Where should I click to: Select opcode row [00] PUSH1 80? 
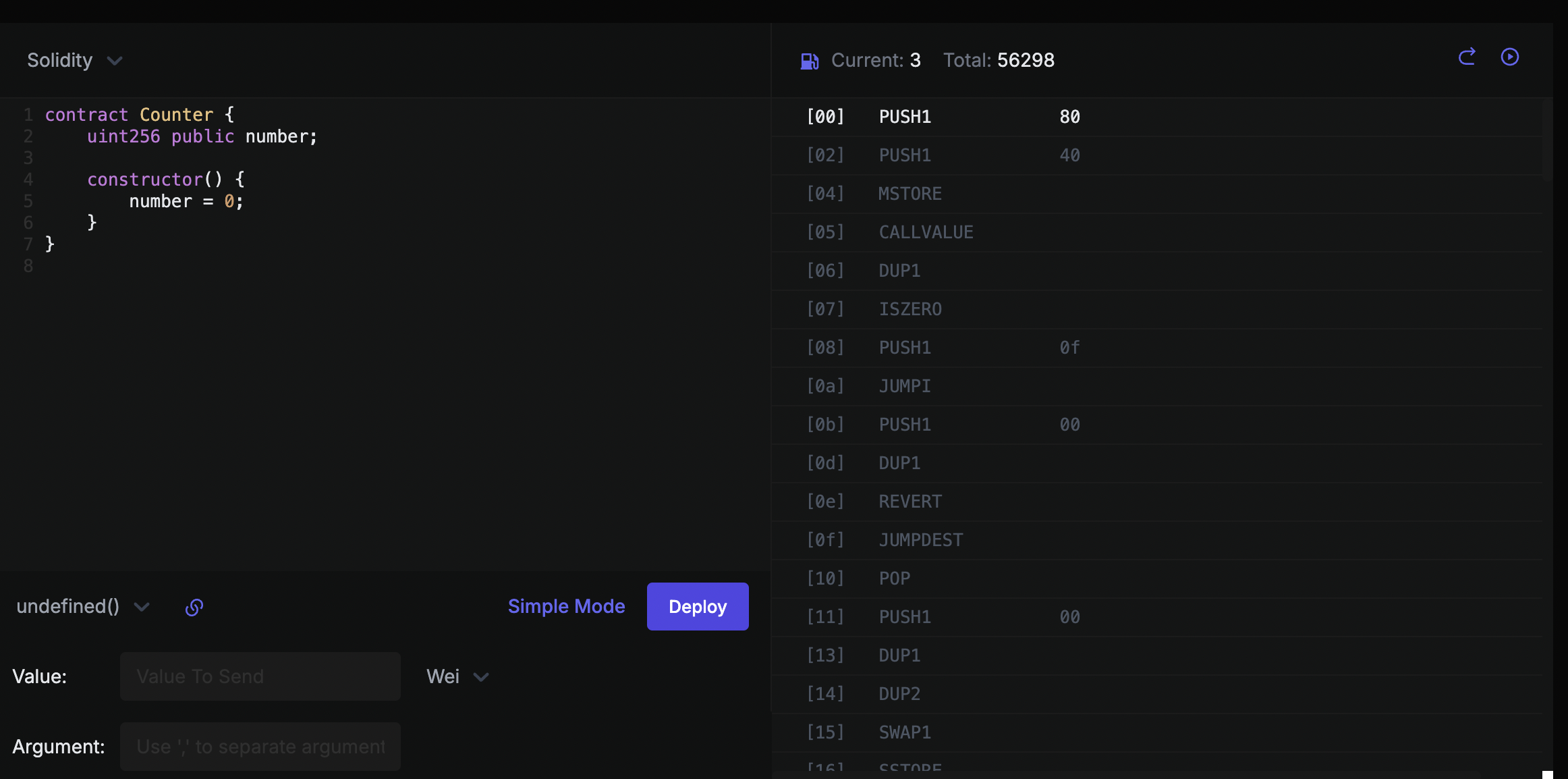1156,117
